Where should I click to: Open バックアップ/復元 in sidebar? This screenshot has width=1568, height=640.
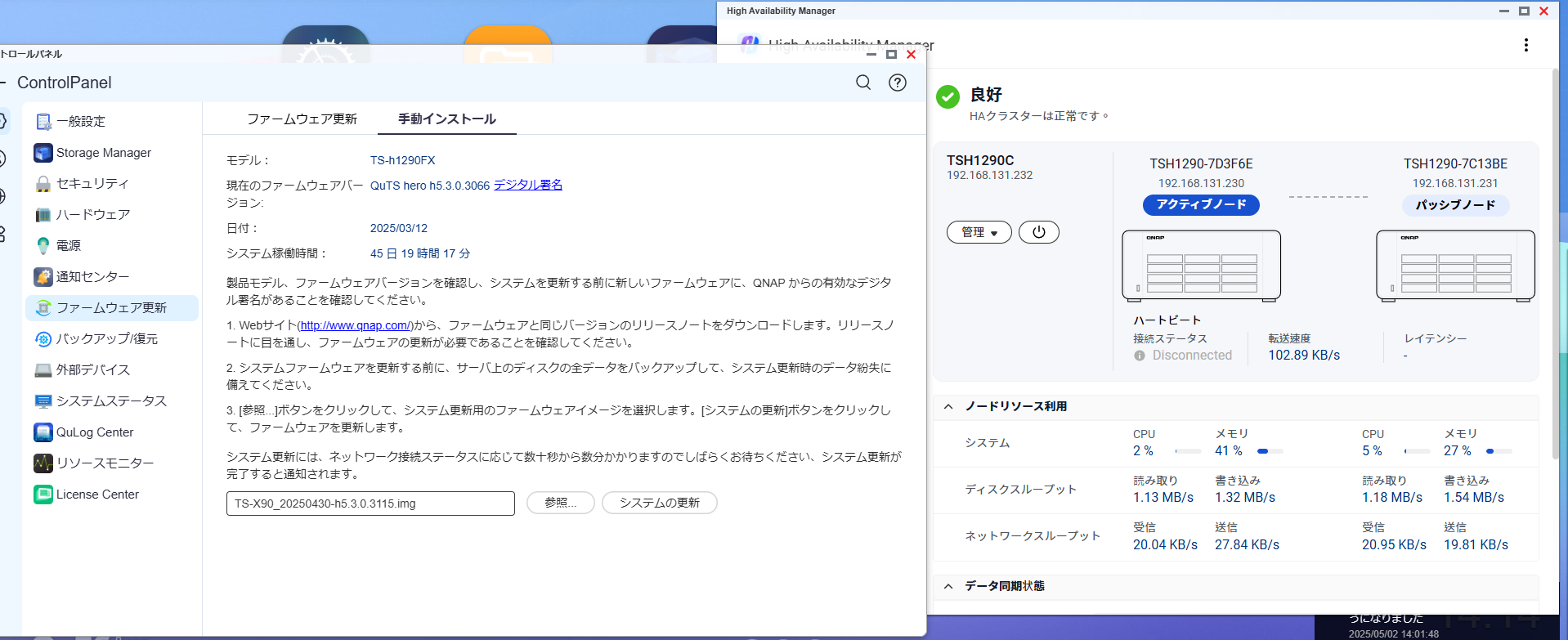110,339
